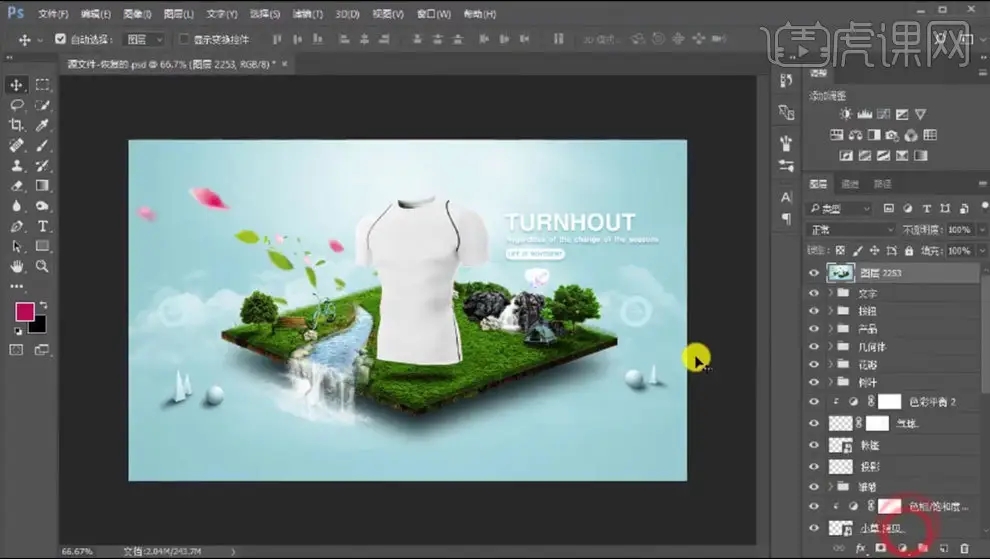
Task: Click the Add layer mask icon
Action: [881, 548]
